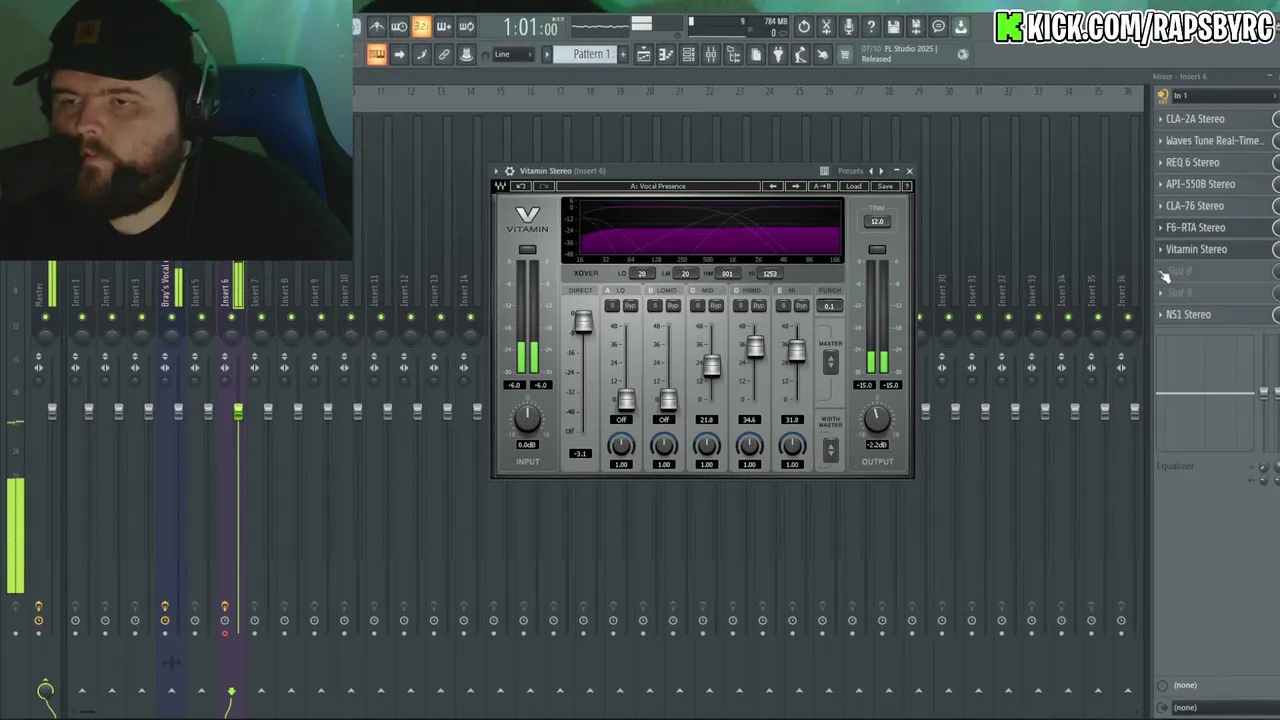The width and height of the screenshot is (1280, 720).
Task: Click the HI band fader handle
Action: [x=796, y=350]
